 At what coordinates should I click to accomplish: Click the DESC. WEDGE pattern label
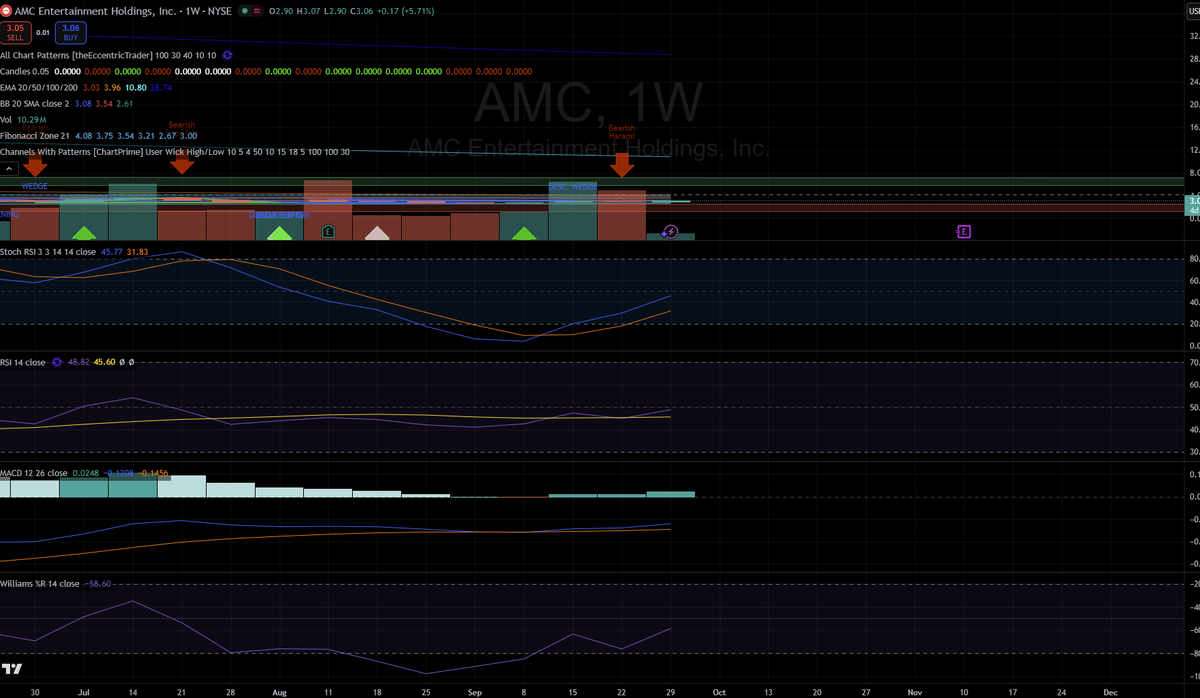573,187
